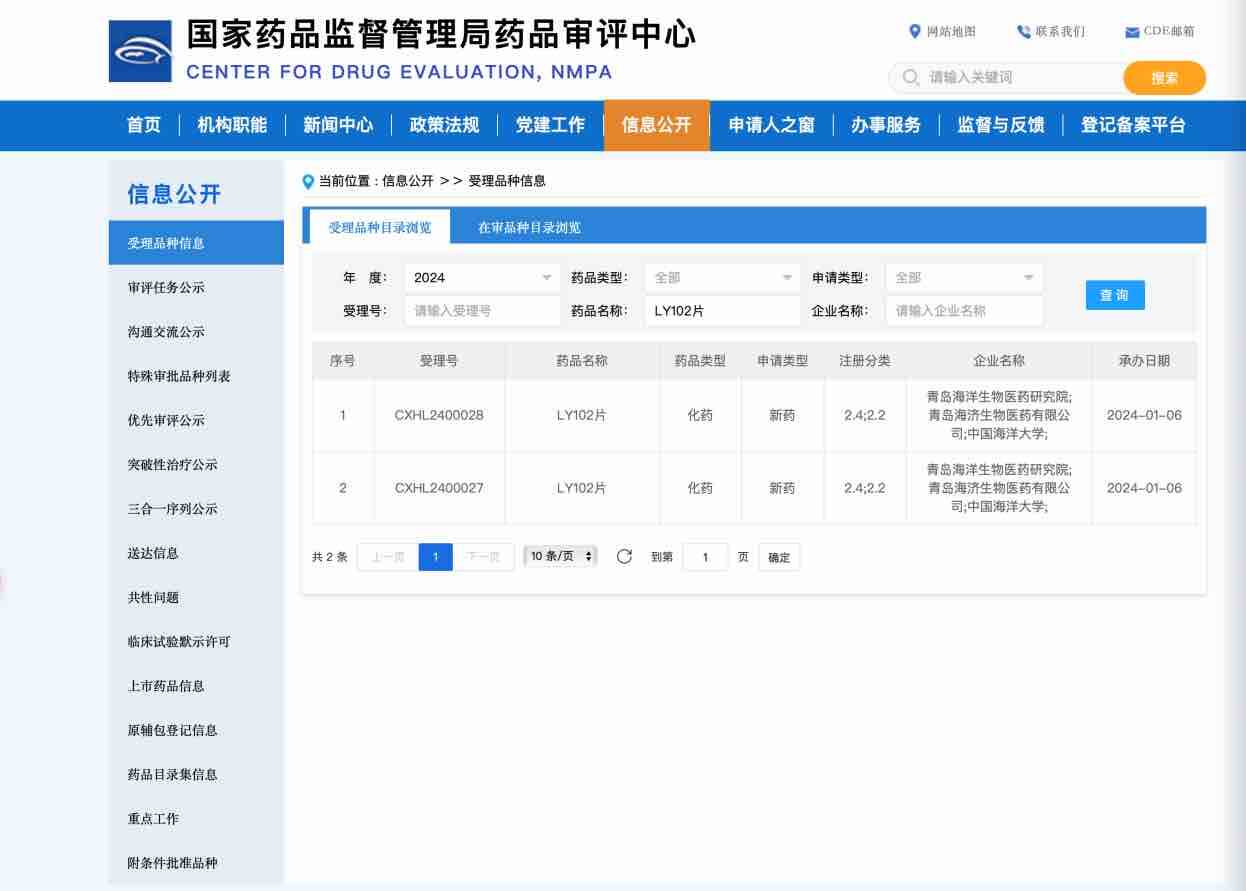
Task: Click the 网站地图 location pin icon
Action: [x=913, y=31]
